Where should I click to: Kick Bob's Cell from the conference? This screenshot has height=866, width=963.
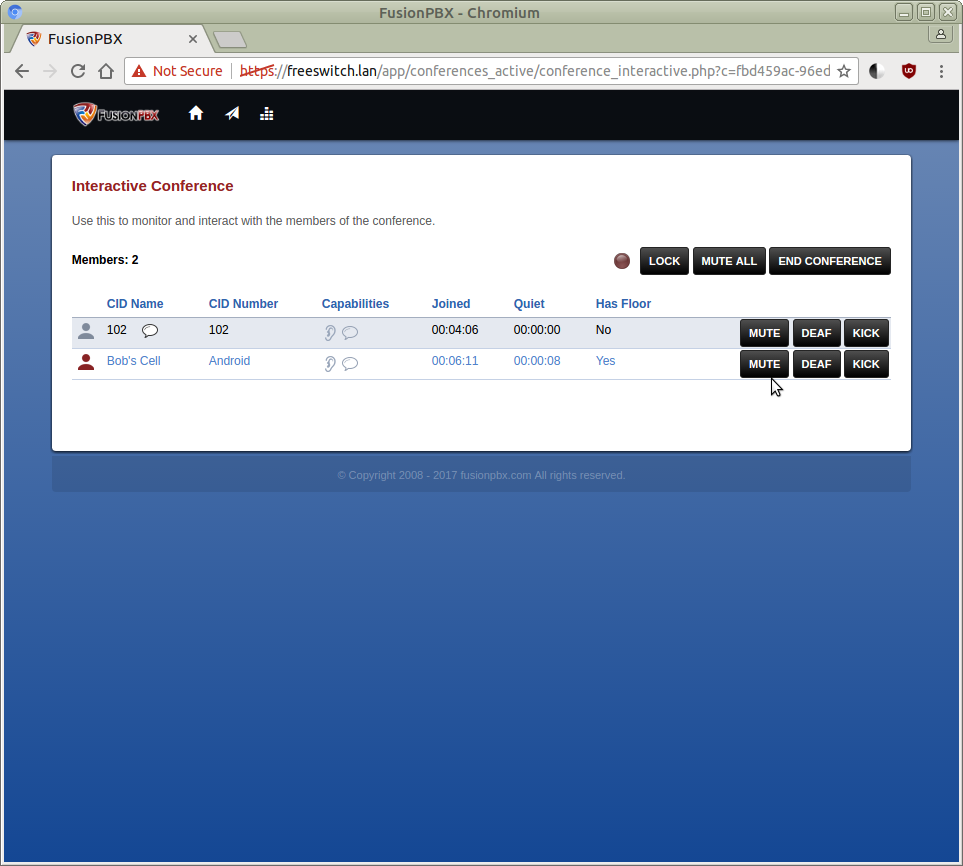pos(866,364)
